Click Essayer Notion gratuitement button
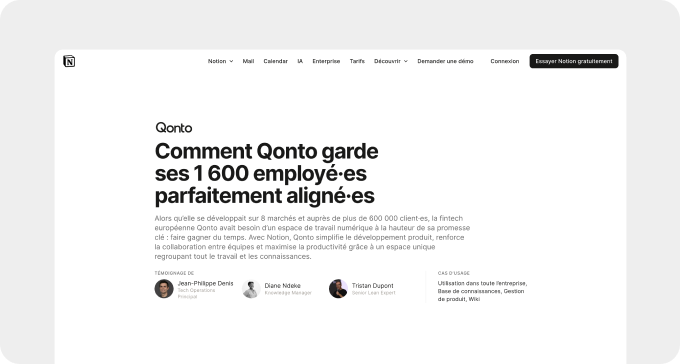 click(x=574, y=61)
